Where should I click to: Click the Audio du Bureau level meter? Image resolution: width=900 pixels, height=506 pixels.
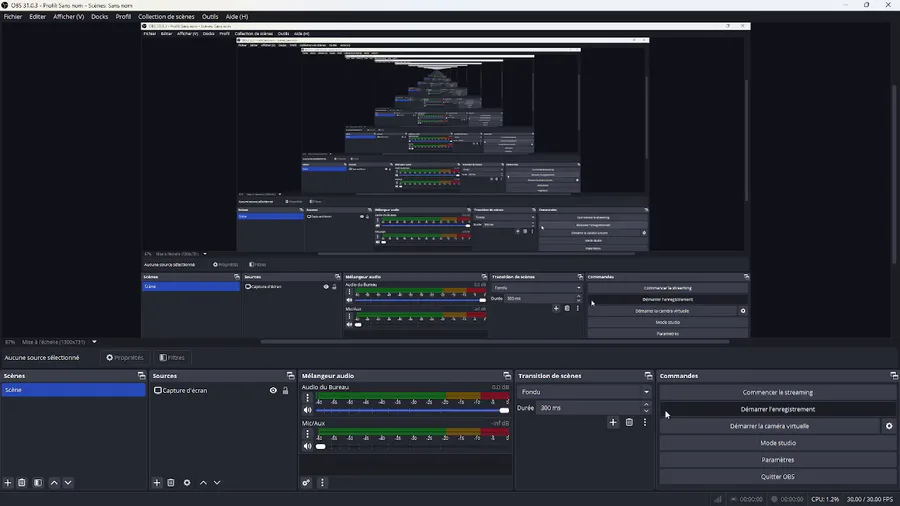[x=412, y=395]
